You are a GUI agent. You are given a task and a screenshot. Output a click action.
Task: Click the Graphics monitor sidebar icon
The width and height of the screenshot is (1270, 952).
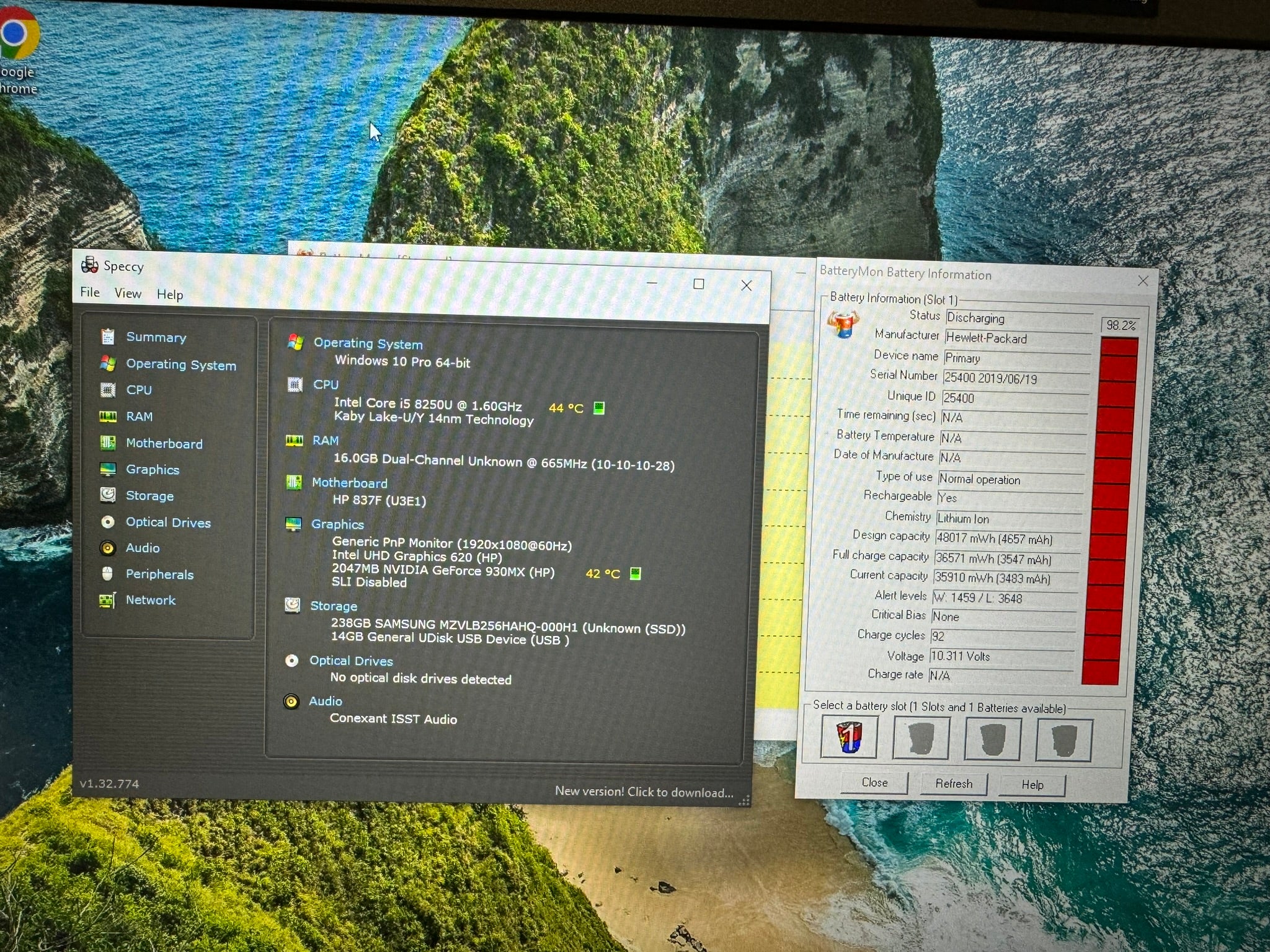108,469
